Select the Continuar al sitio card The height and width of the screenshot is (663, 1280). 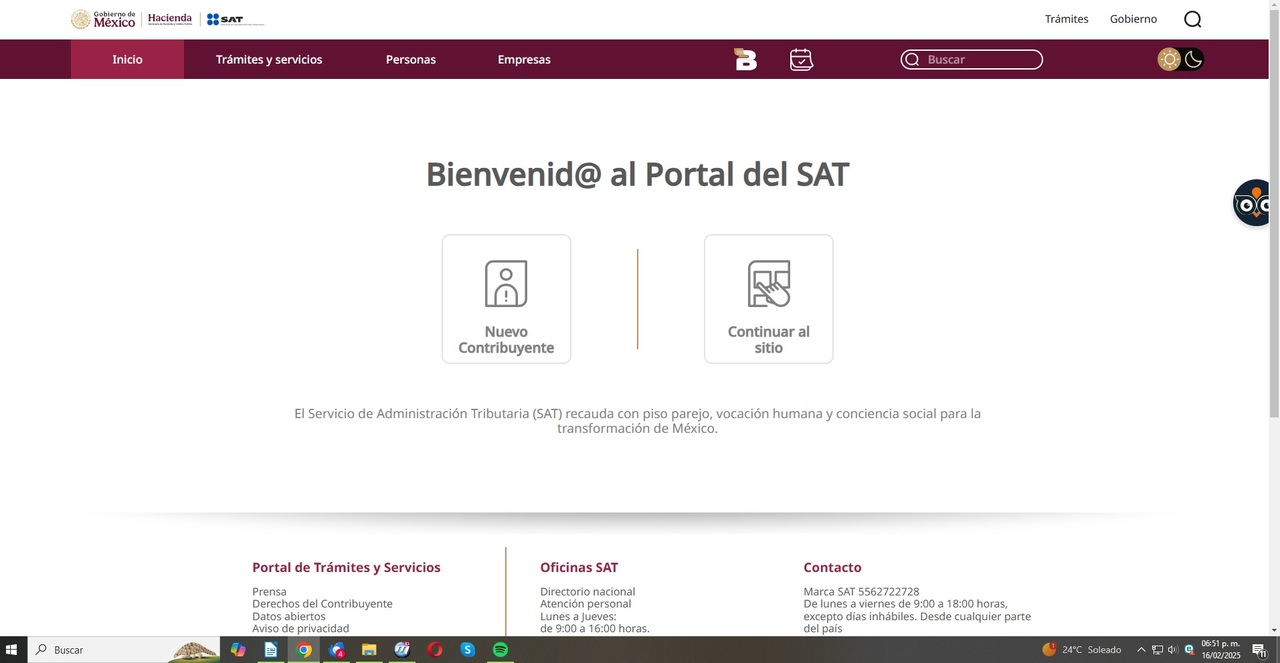pyautogui.click(x=768, y=299)
